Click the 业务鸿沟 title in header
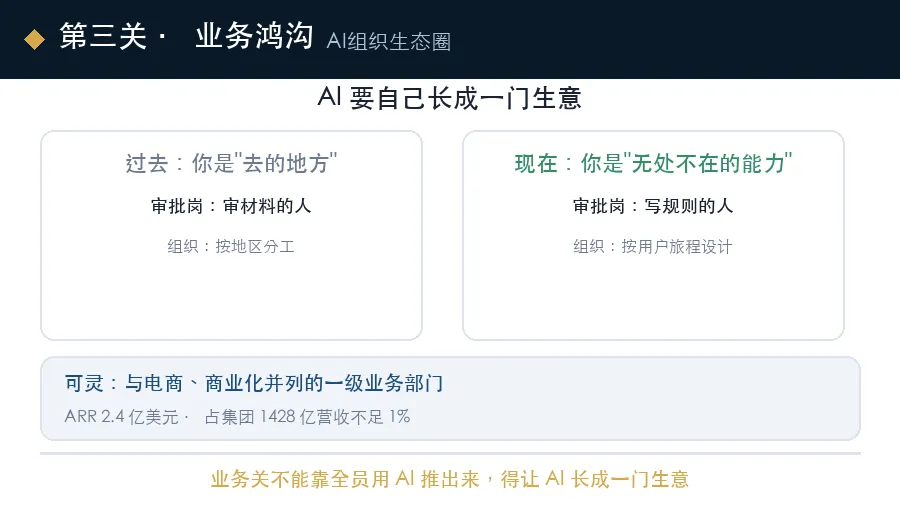 click(254, 36)
